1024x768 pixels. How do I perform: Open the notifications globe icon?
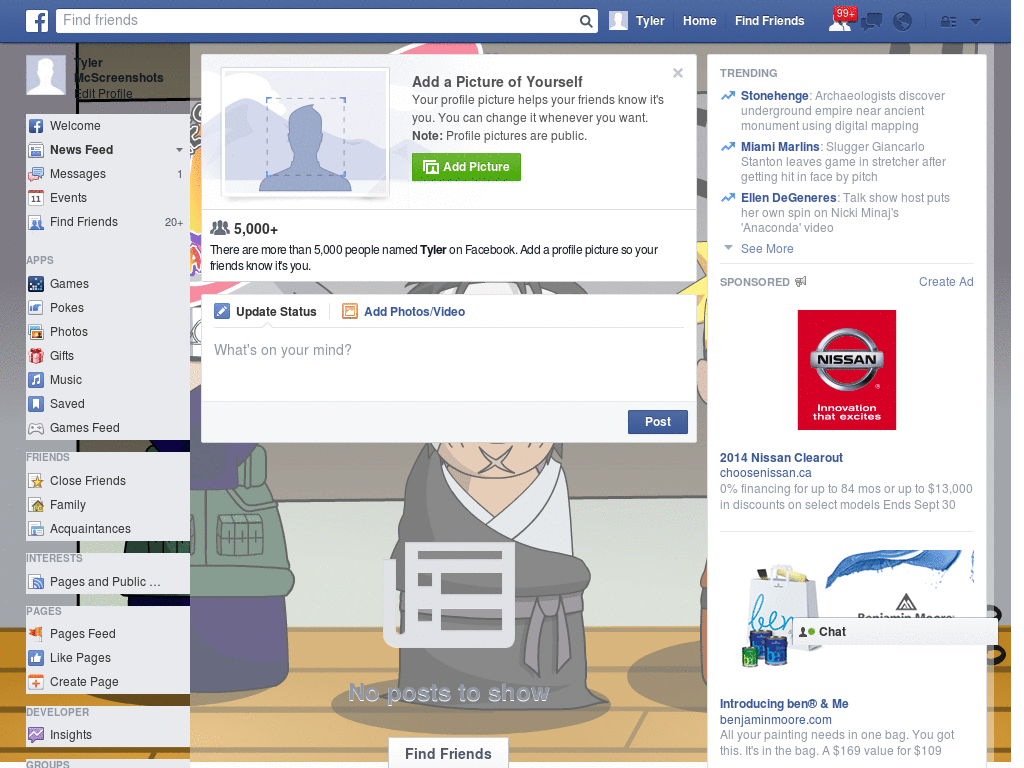(x=903, y=22)
